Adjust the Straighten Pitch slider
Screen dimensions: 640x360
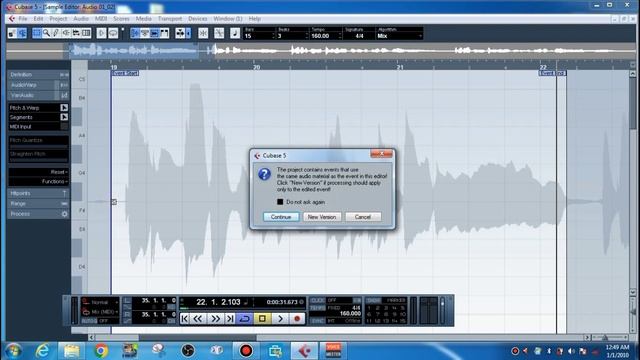click(38, 160)
